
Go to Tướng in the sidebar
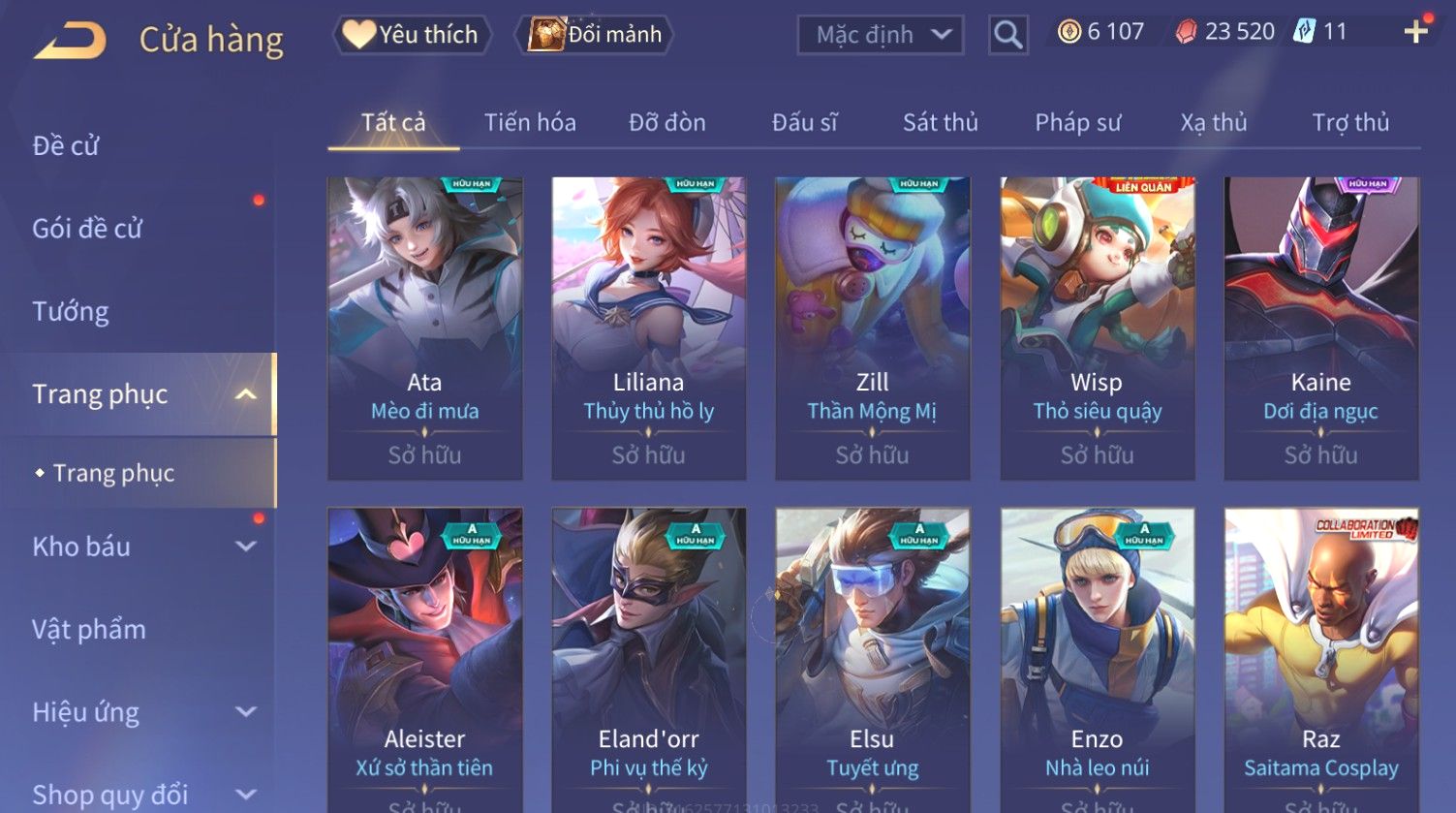(71, 312)
